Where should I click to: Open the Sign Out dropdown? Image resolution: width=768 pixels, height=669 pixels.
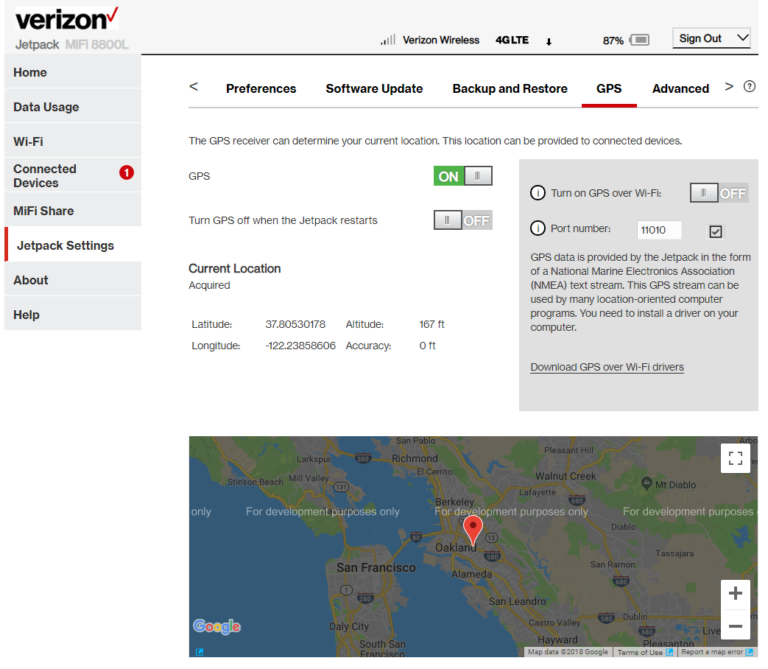(711, 38)
